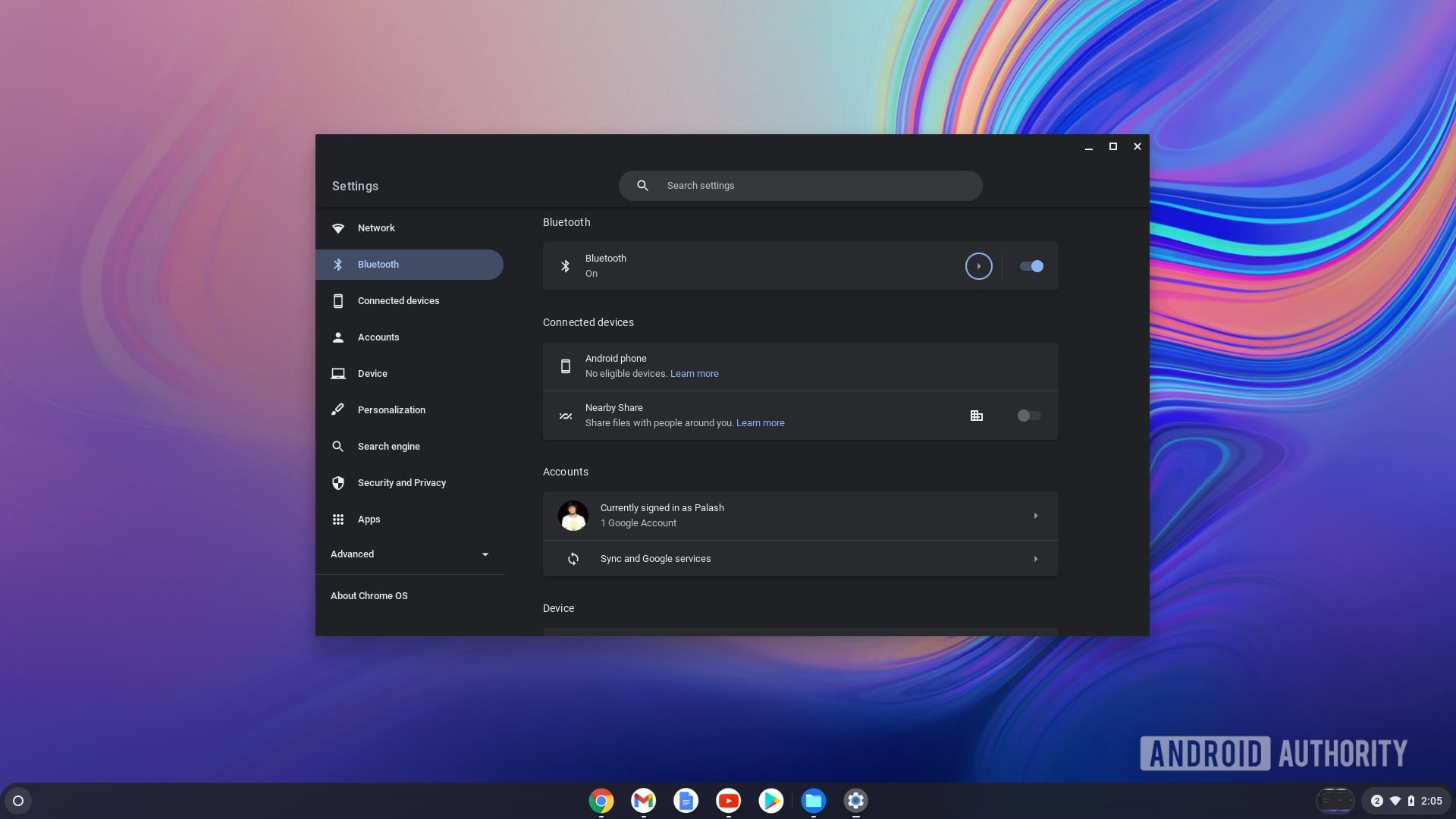This screenshot has height=819, width=1456.
Task: Click the Bluetooth icon in the sidebar
Action: (338, 265)
